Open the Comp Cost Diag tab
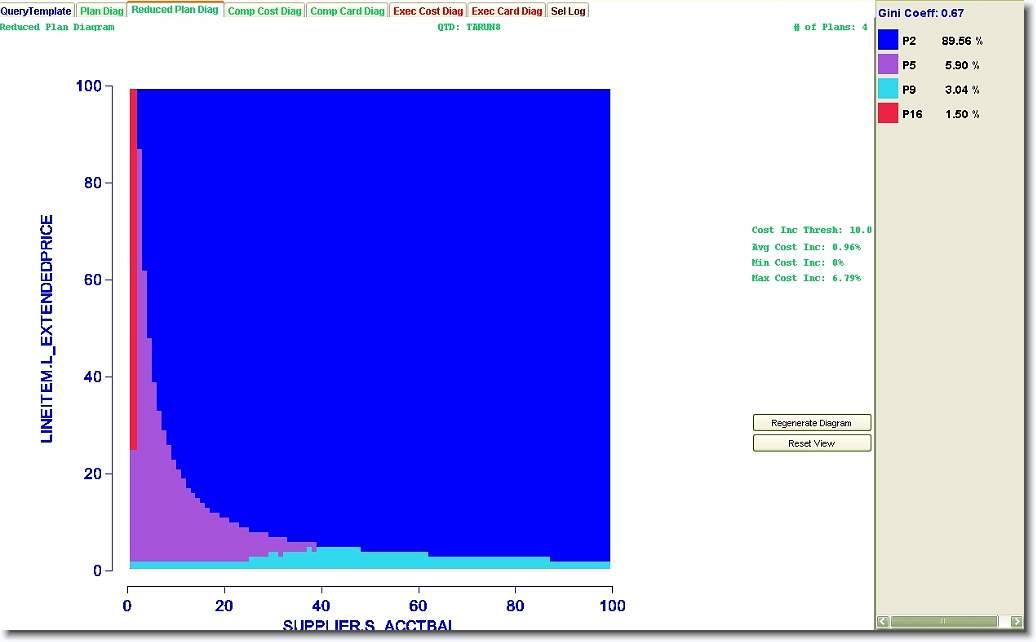Image resolution: width=1036 pixels, height=642 pixels. 264,11
